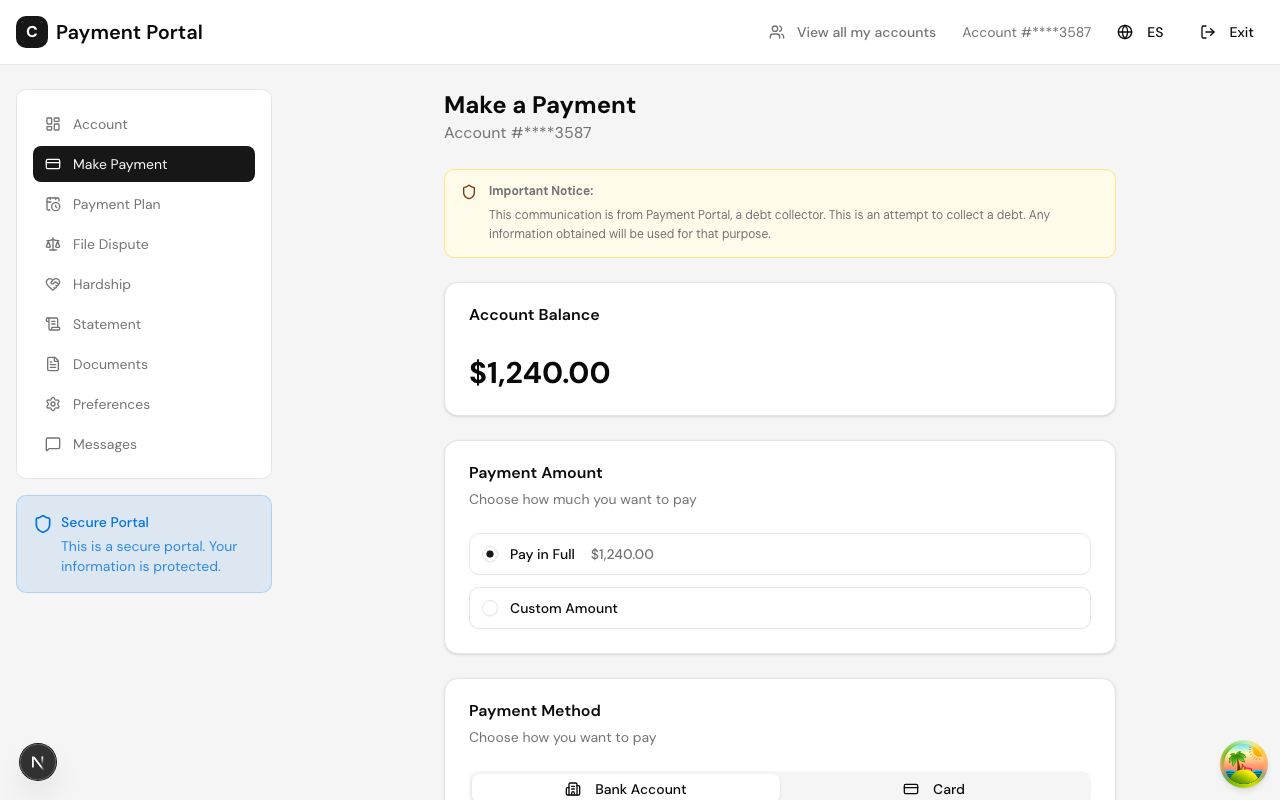Image resolution: width=1280 pixels, height=800 pixels.
Task: Click the Messages chat bubble icon
Action: (x=53, y=444)
